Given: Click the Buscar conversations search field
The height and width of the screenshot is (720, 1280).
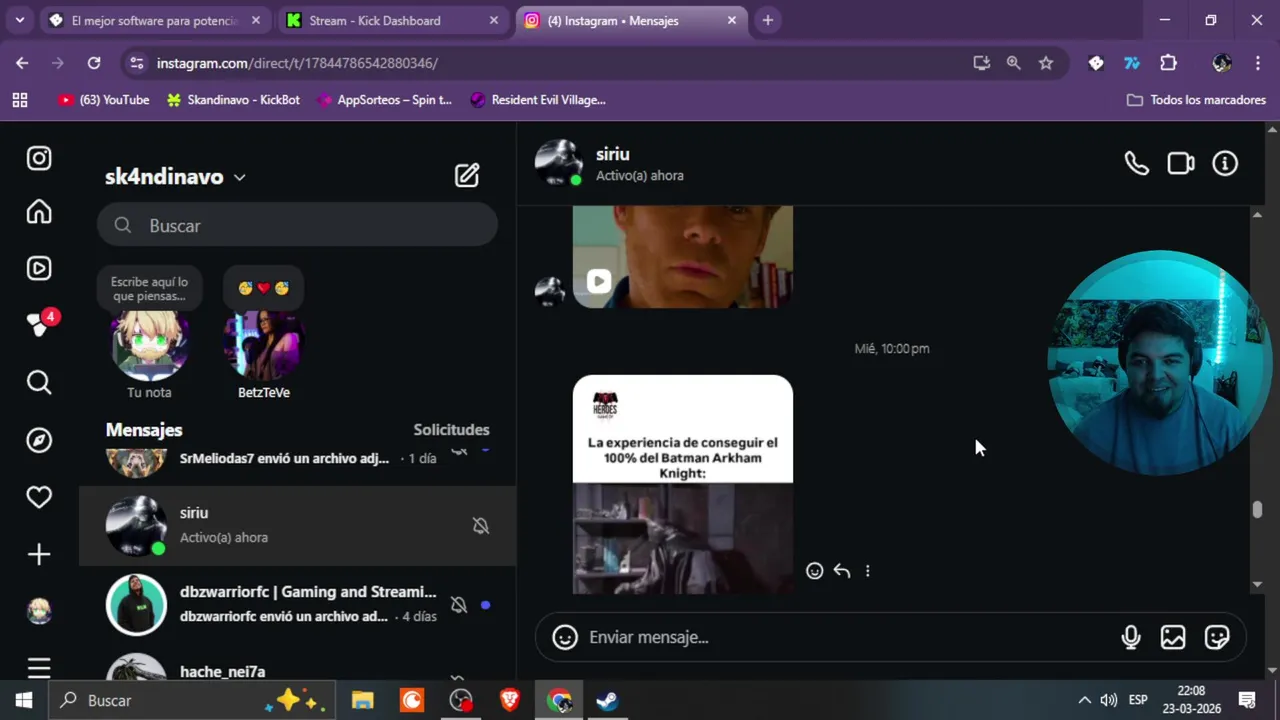Looking at the screenshot, I should [297, 226].
